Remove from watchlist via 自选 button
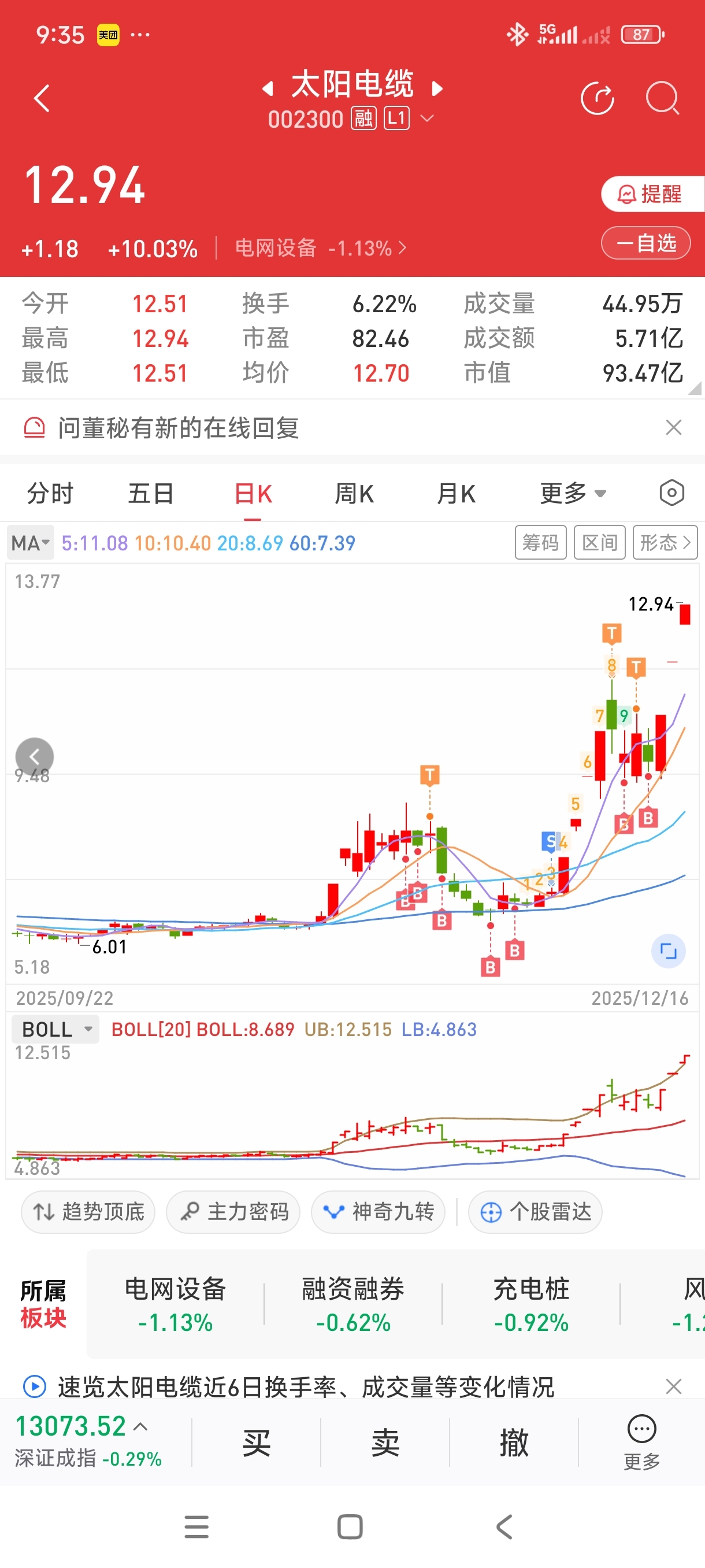 pos(645,243)
